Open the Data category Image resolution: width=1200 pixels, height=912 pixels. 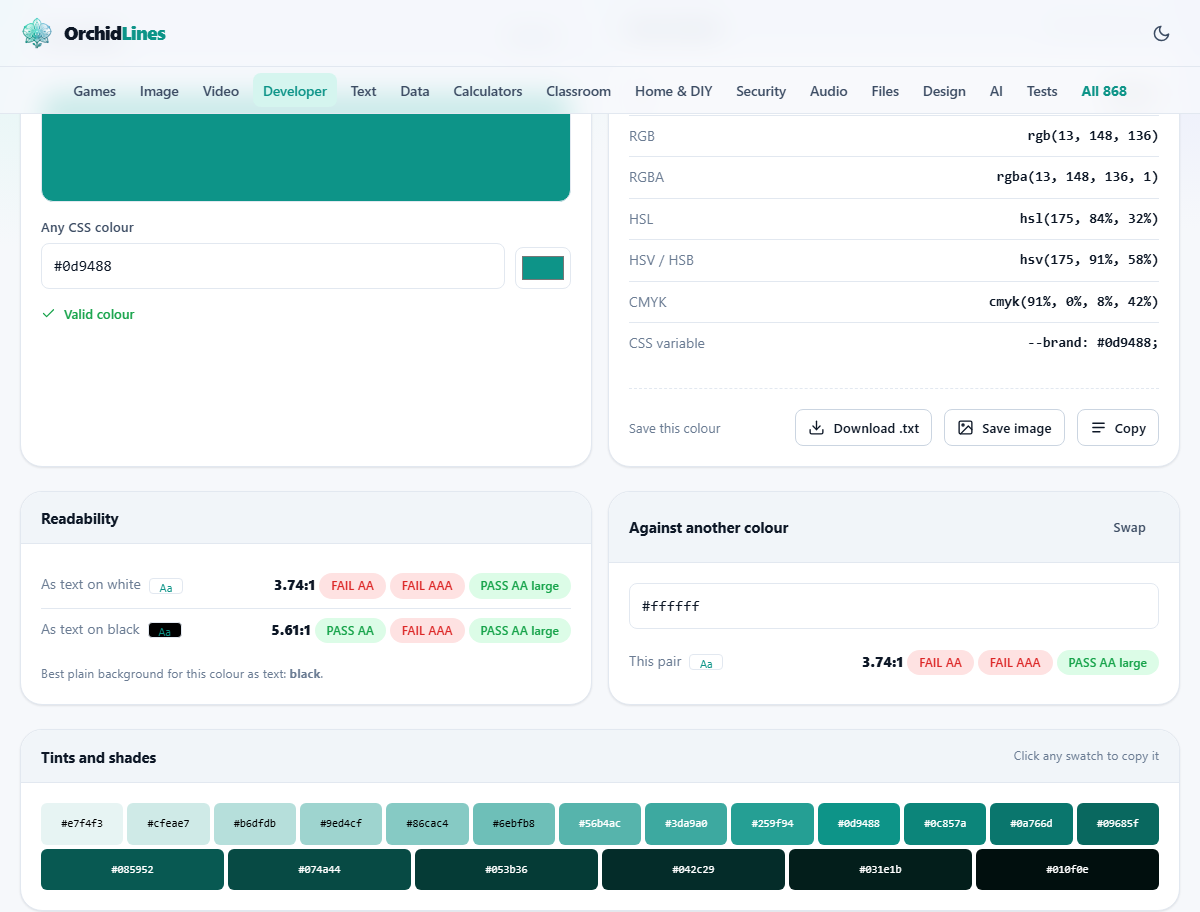tap(415, 91)
